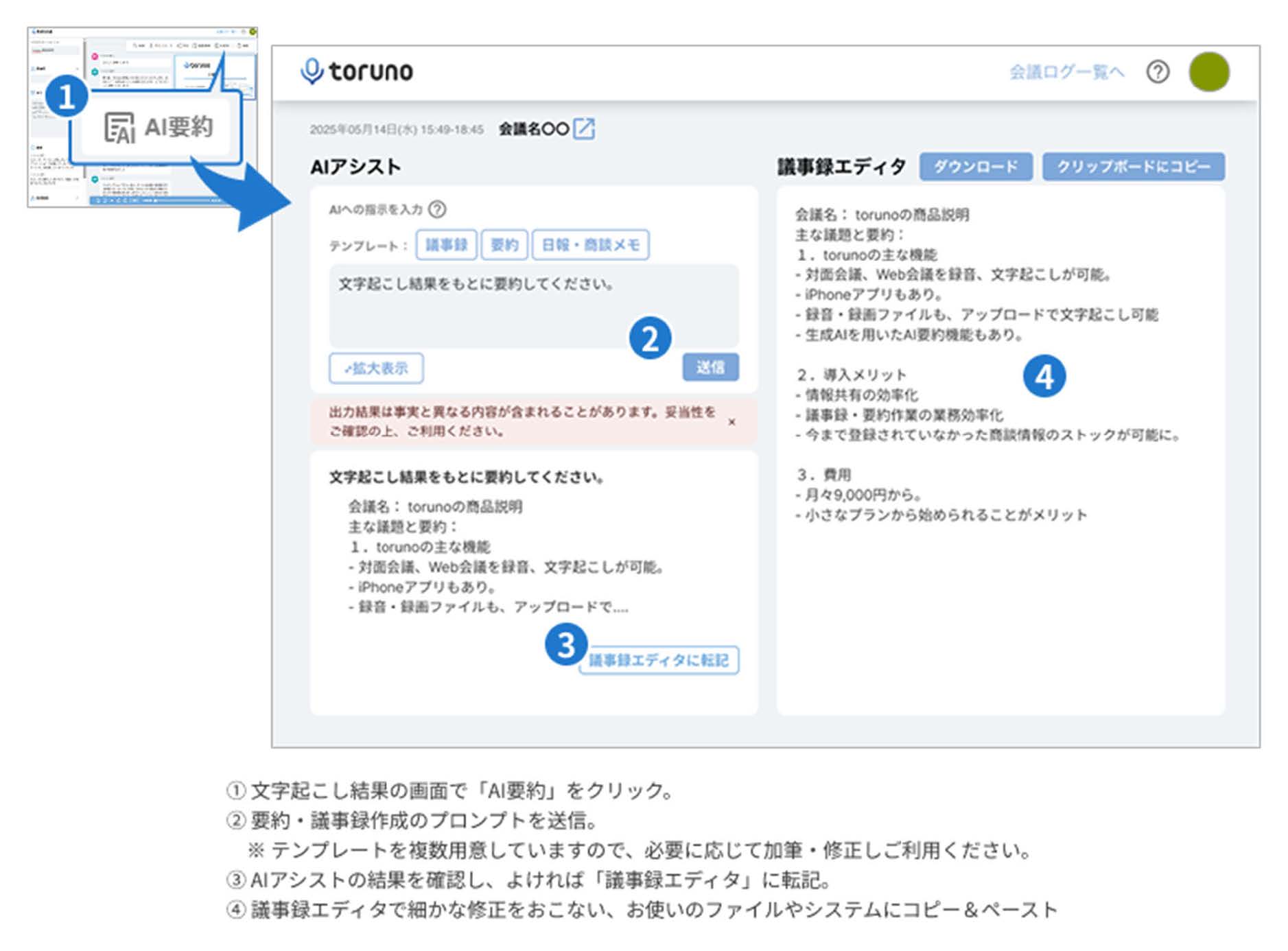The image size is (1288, 951).
Task: Go to 会議ログ一覧へ link
Action: coord(1066,72)
